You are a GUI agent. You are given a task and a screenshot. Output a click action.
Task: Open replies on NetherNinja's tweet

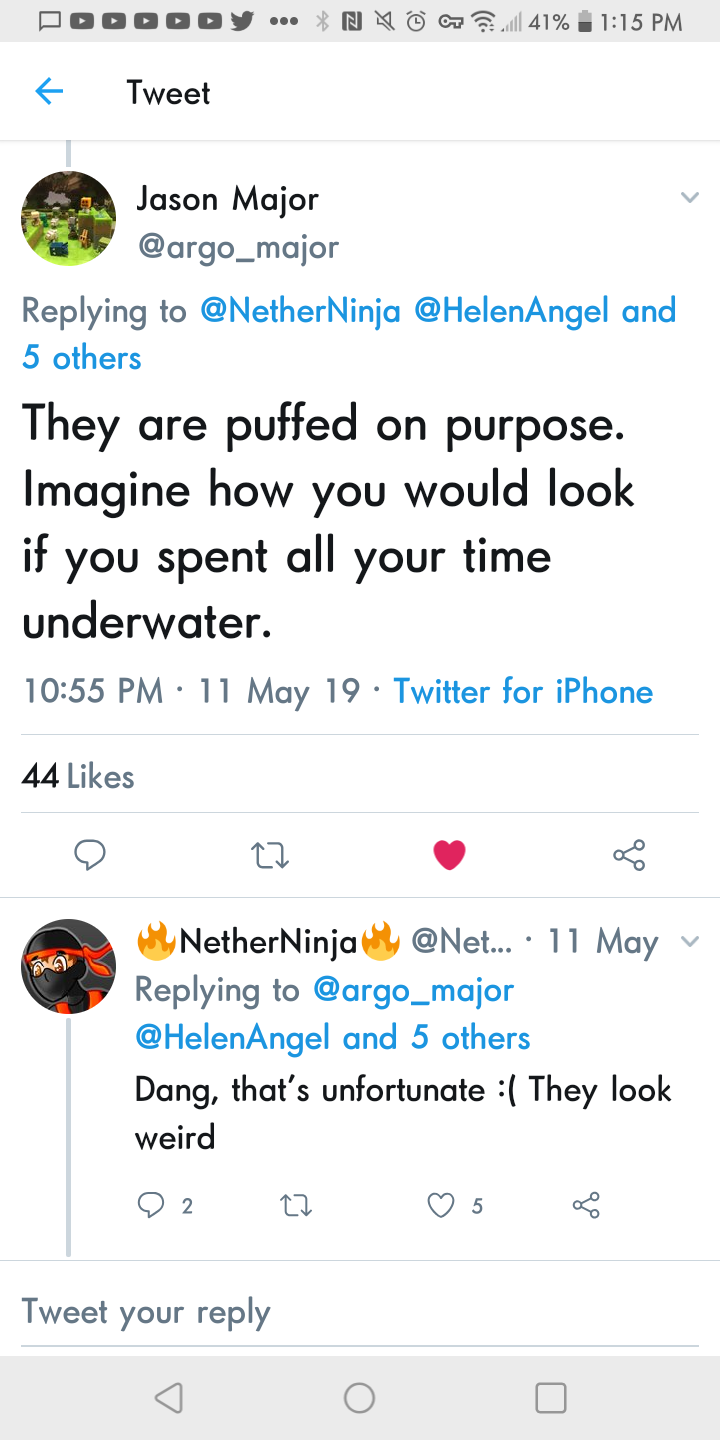150,1206
